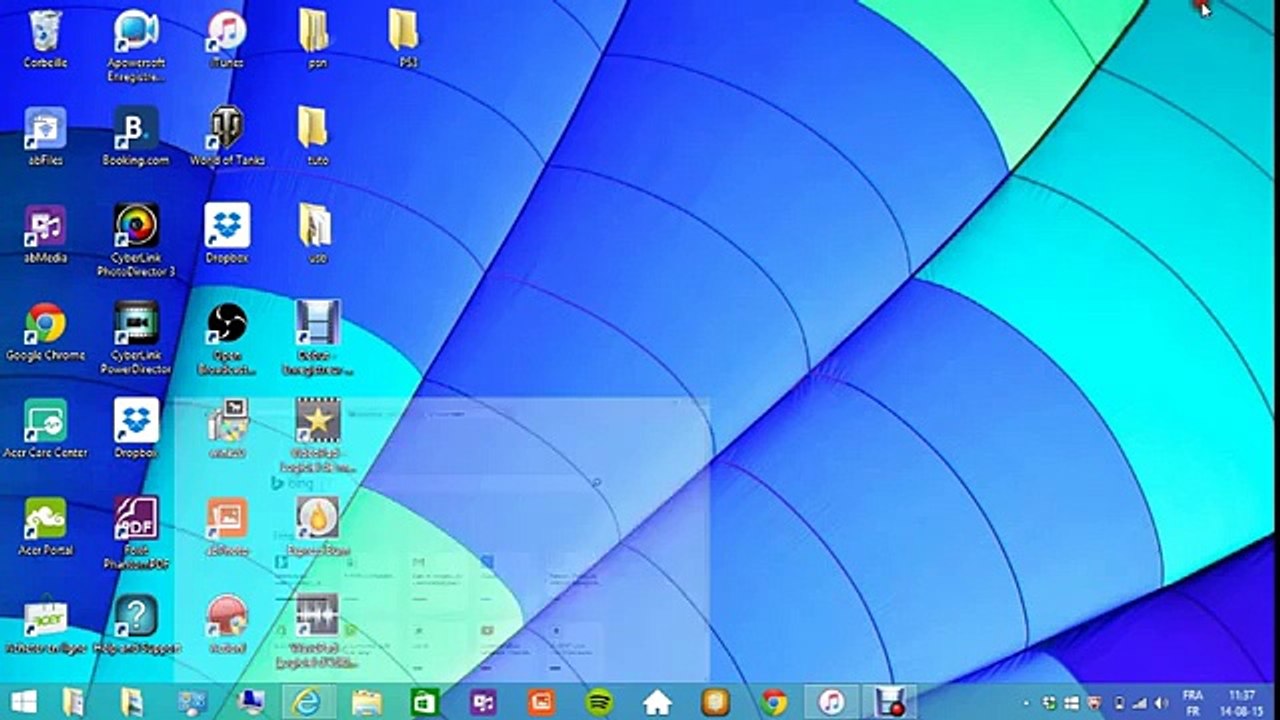This screenshot has height=720, width=1280.
Task: Select the WavePad waveform desktop shortcut
Action: (x=317, y=632)
